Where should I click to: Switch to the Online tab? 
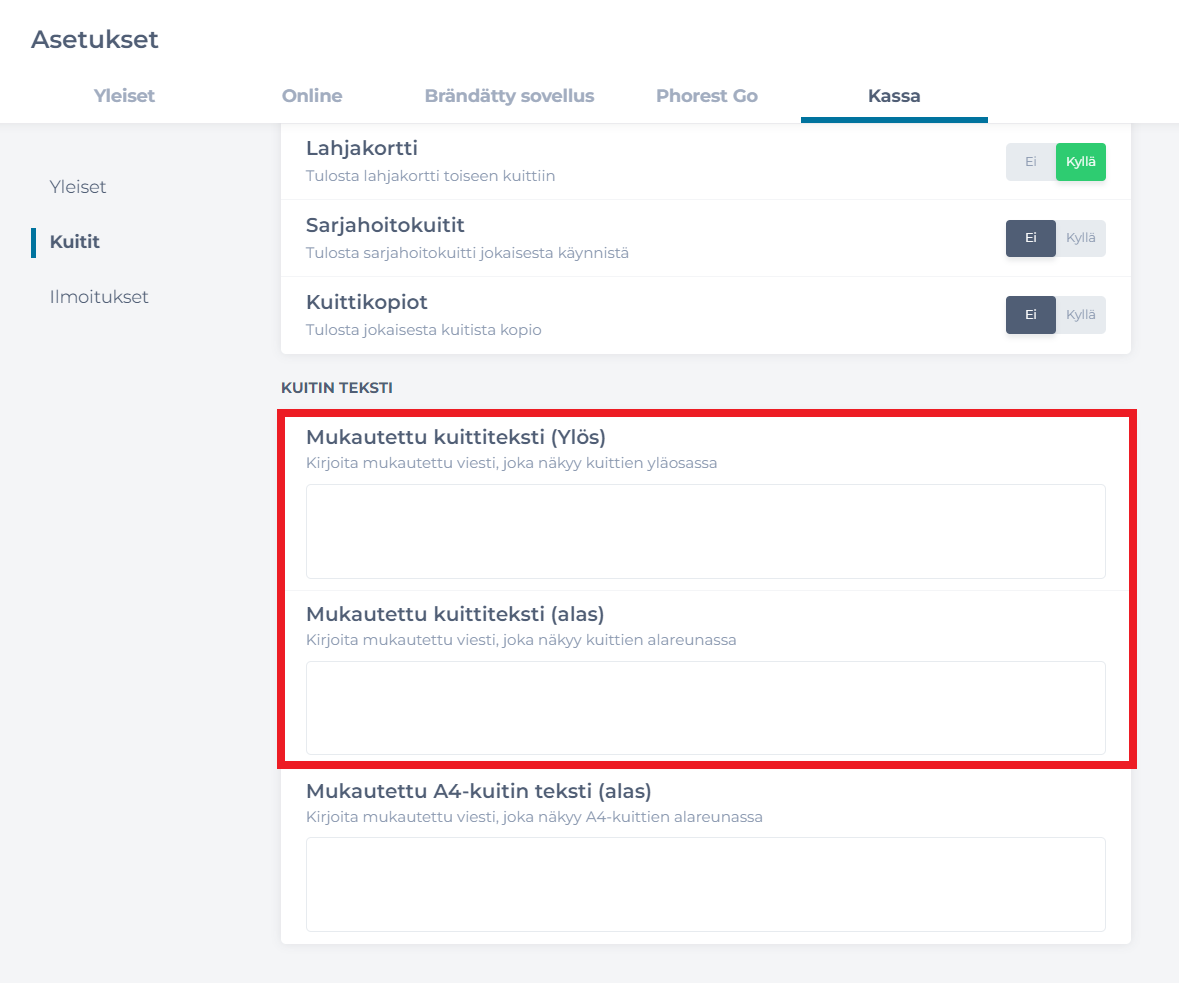click(x=312, y=96)
